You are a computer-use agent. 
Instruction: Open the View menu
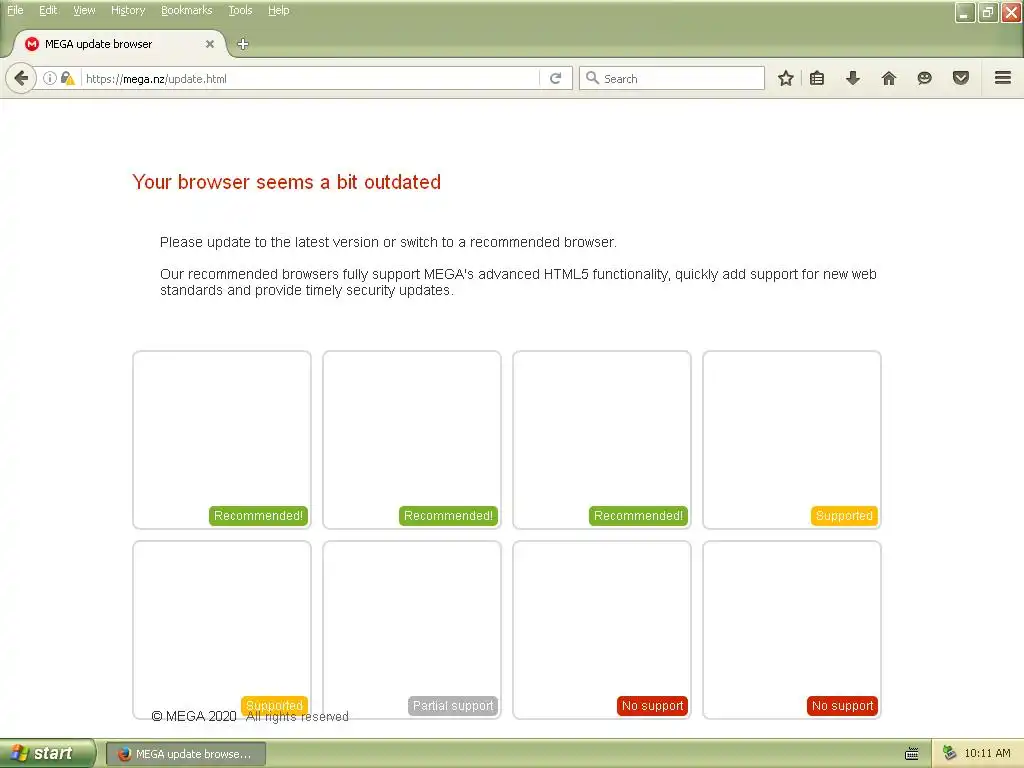(84, 10)
